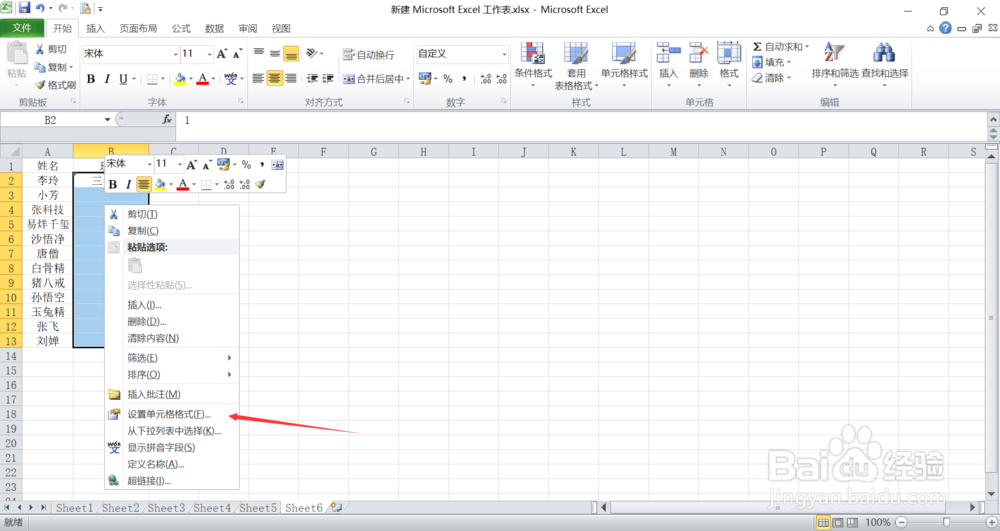Click merge and center icon on mini toolbar
Image resolution: width=1000 pixels, height=531 pixels.
[x=277, y=165]
